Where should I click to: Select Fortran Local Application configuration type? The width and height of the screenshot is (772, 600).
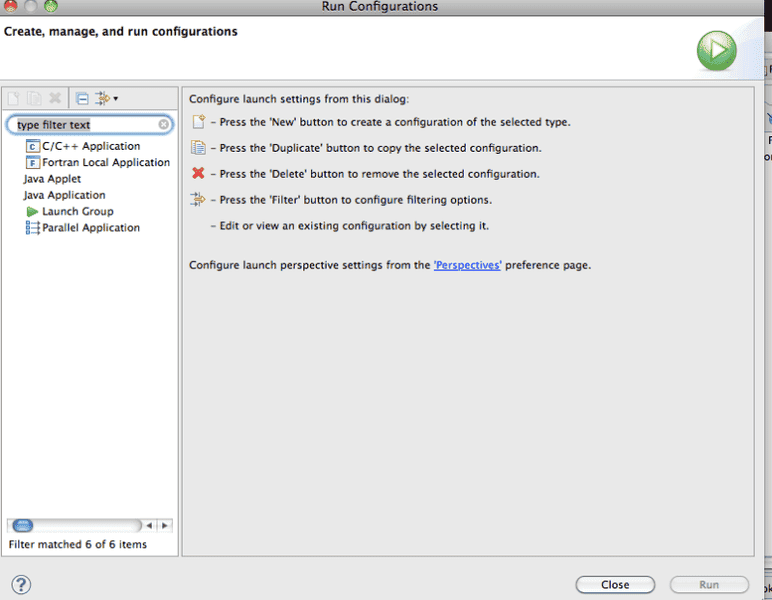pyautogui.click(x=105, y=162)
